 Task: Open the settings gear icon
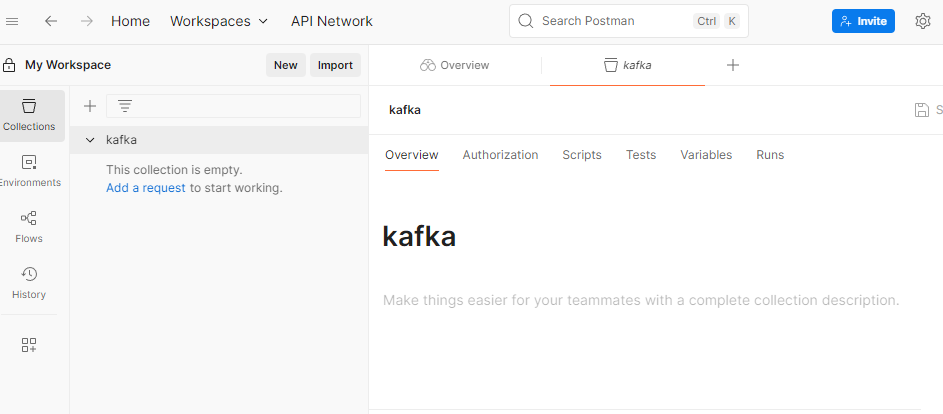[923, 21]
